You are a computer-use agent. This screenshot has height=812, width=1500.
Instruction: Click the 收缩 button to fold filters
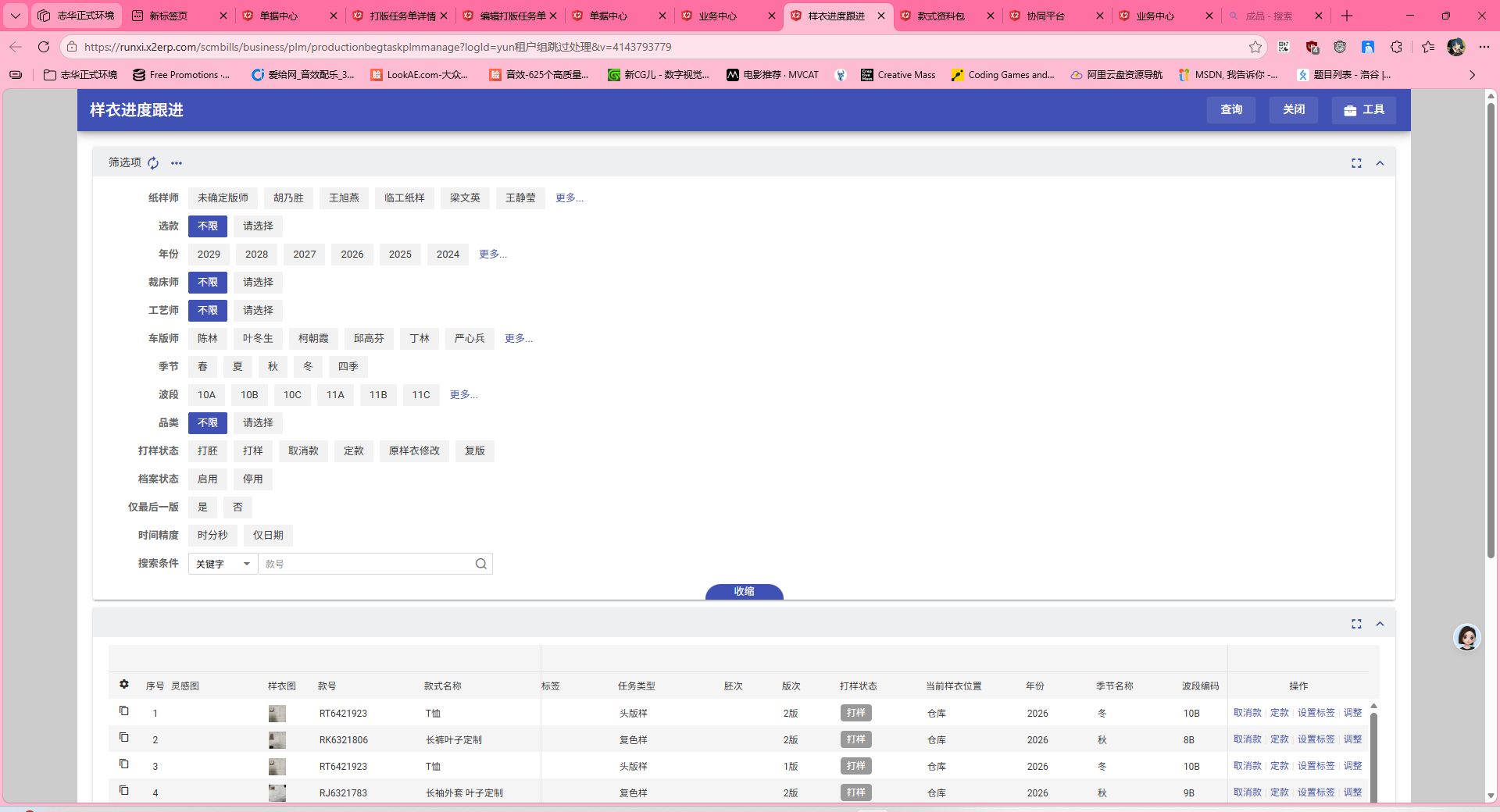tap(745, 592)
